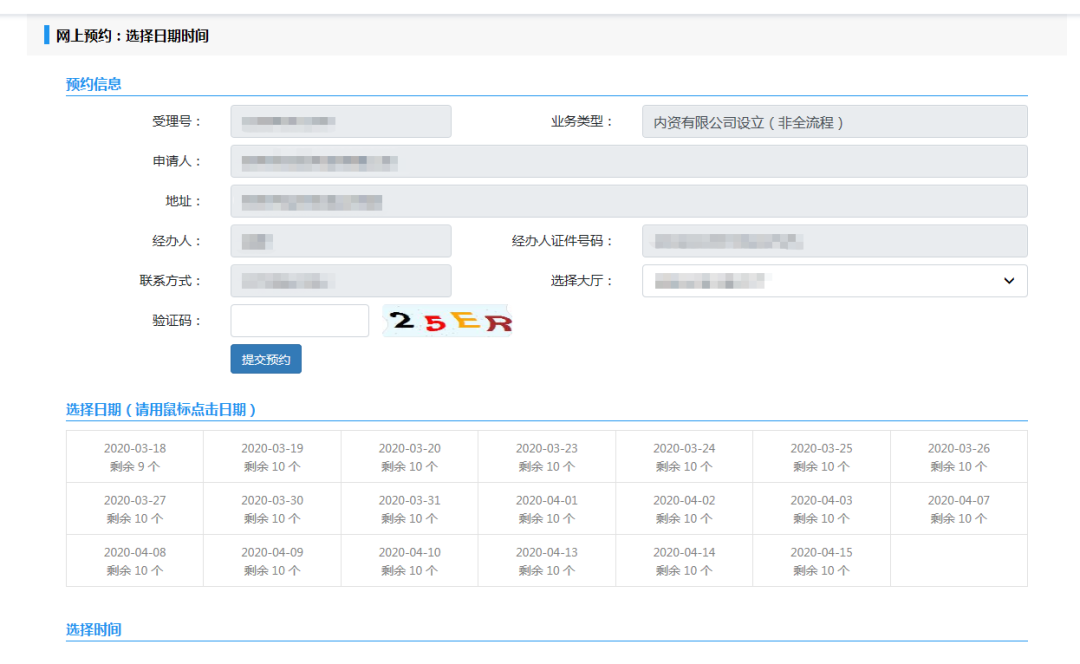Viewport: 1080px width, 664px height.
Task: Select the date 2020-04-03
Action: (821, 509)
